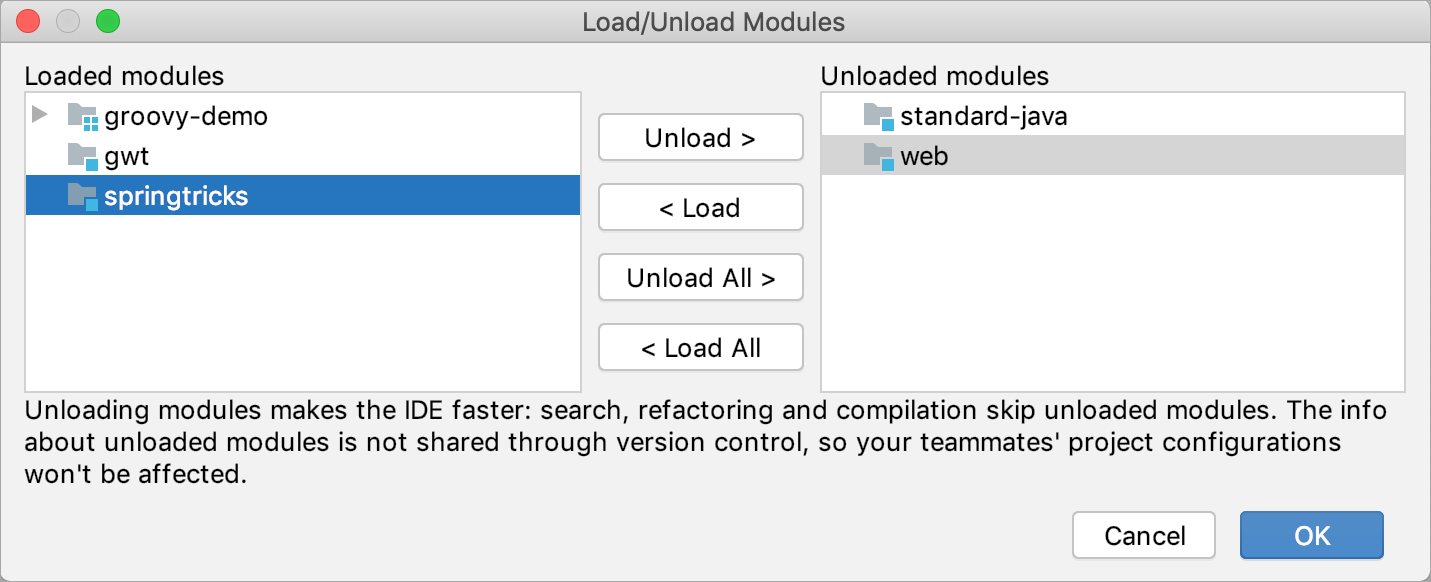Confirm with the OK button
The height and width of the screenshot is (582, 1431).
(1312, 536)
